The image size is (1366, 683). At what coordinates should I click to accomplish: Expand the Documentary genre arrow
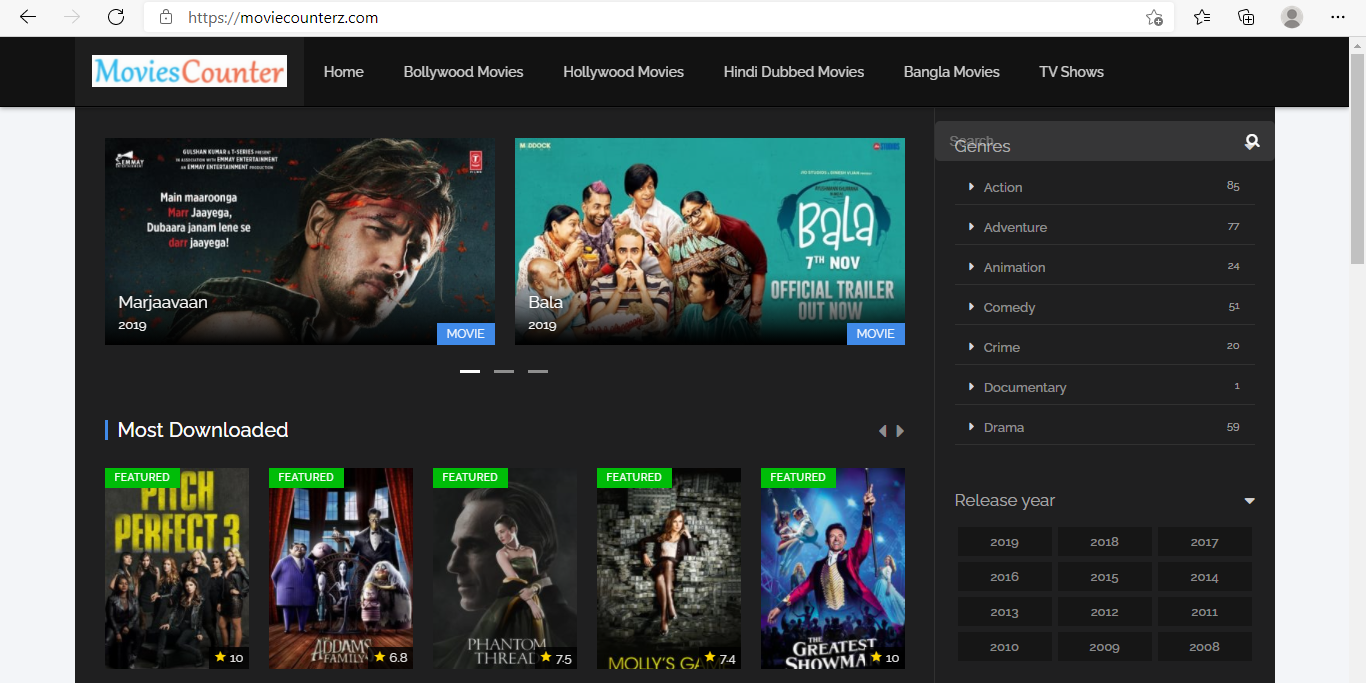[971, 387]
